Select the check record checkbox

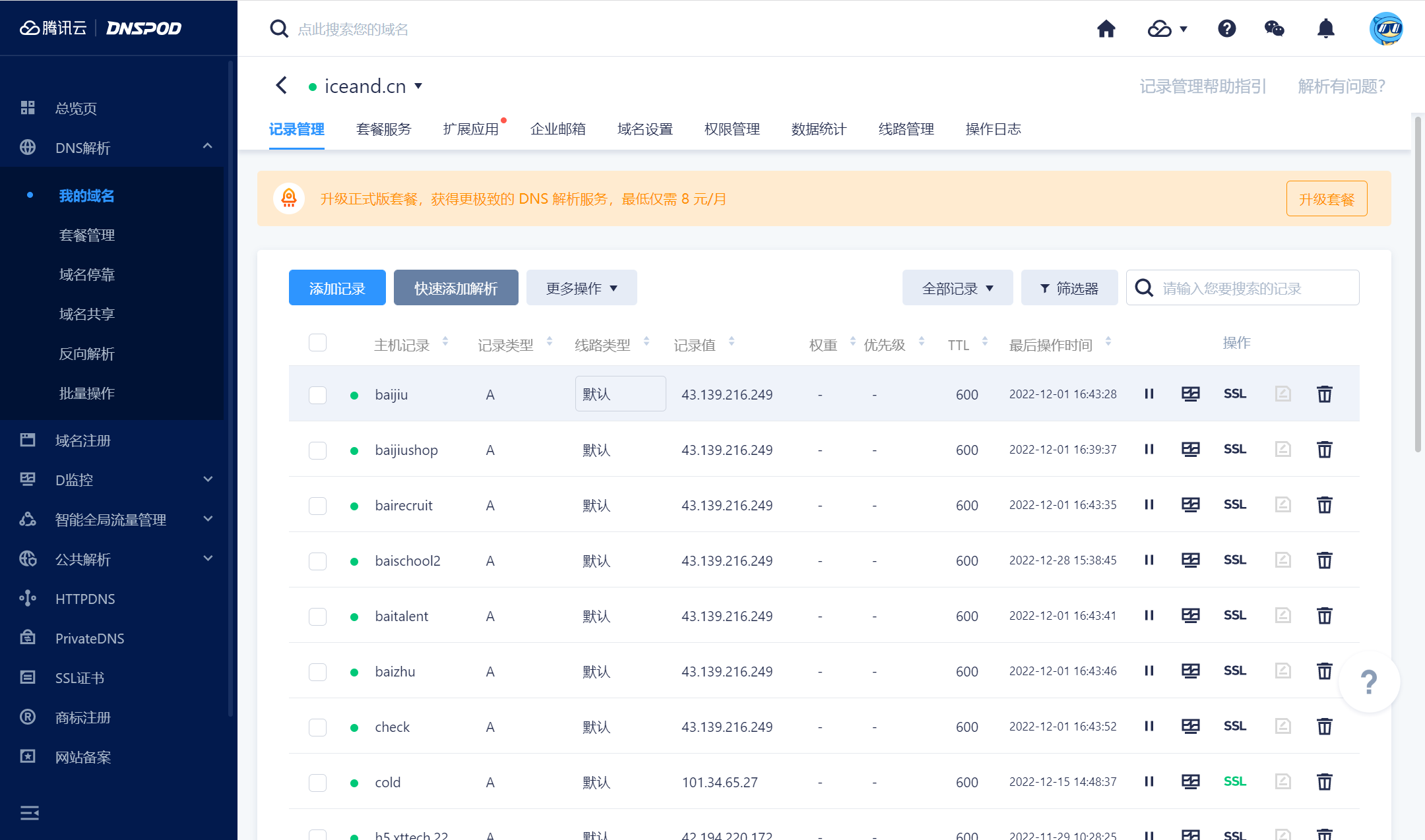(317, 727)
